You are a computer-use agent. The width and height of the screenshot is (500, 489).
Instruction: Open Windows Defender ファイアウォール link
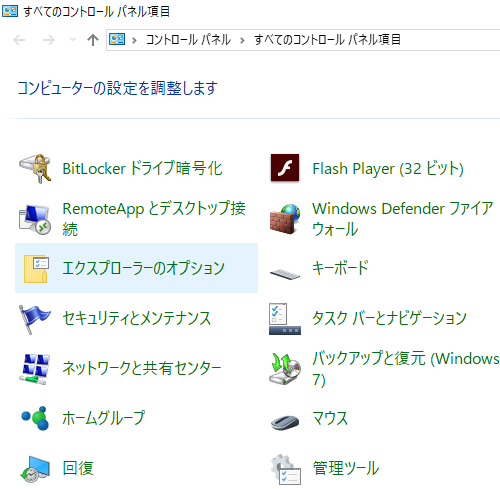tap(402, 219)
